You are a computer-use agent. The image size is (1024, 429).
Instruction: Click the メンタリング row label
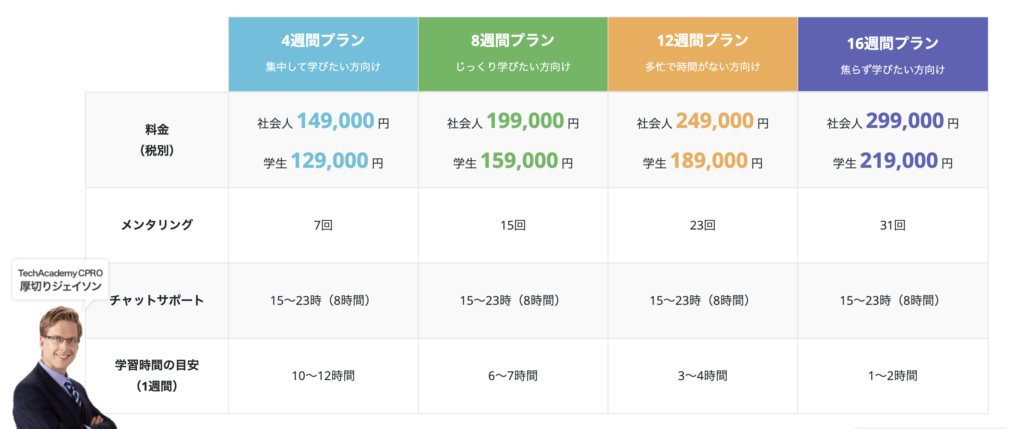tap(157, 225)
